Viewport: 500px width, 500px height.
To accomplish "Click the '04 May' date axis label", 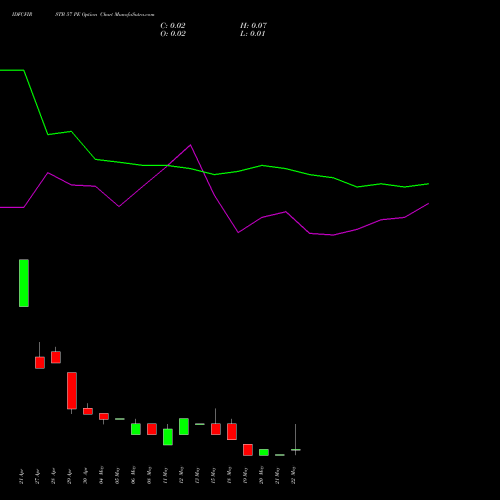I will coord(101,475).
